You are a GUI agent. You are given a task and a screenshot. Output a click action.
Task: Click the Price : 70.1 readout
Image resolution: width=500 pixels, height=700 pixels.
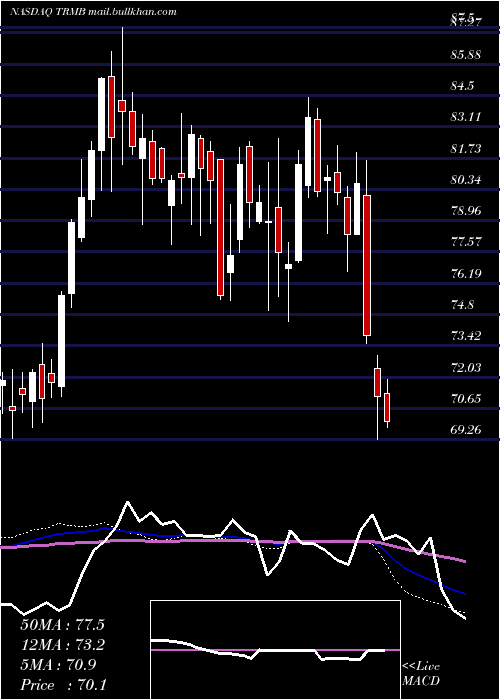click(63, 685)
